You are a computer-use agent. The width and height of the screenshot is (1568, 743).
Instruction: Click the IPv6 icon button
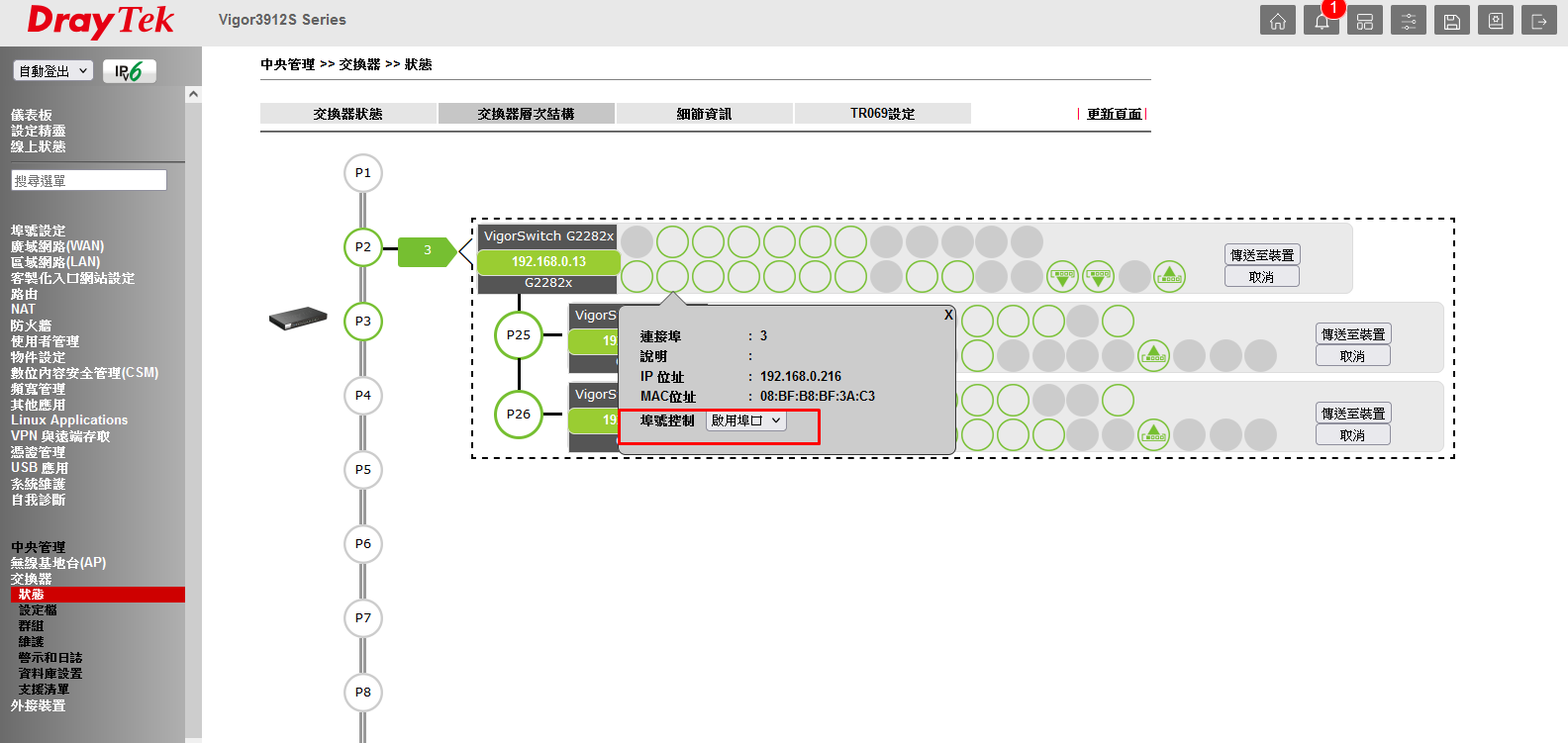coord(130,71)
